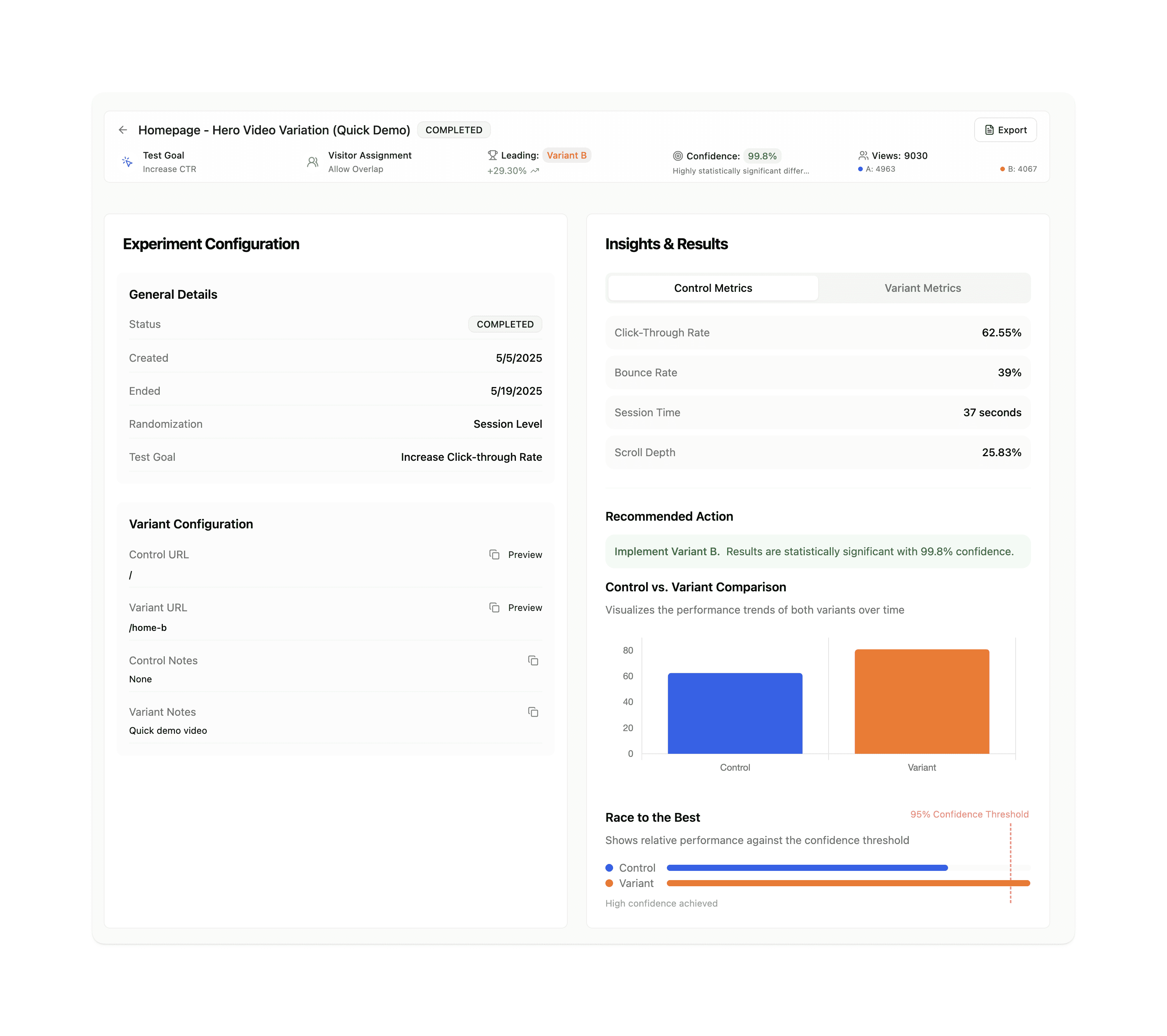Click the blue Control legend dot

(x=609, y=867)
